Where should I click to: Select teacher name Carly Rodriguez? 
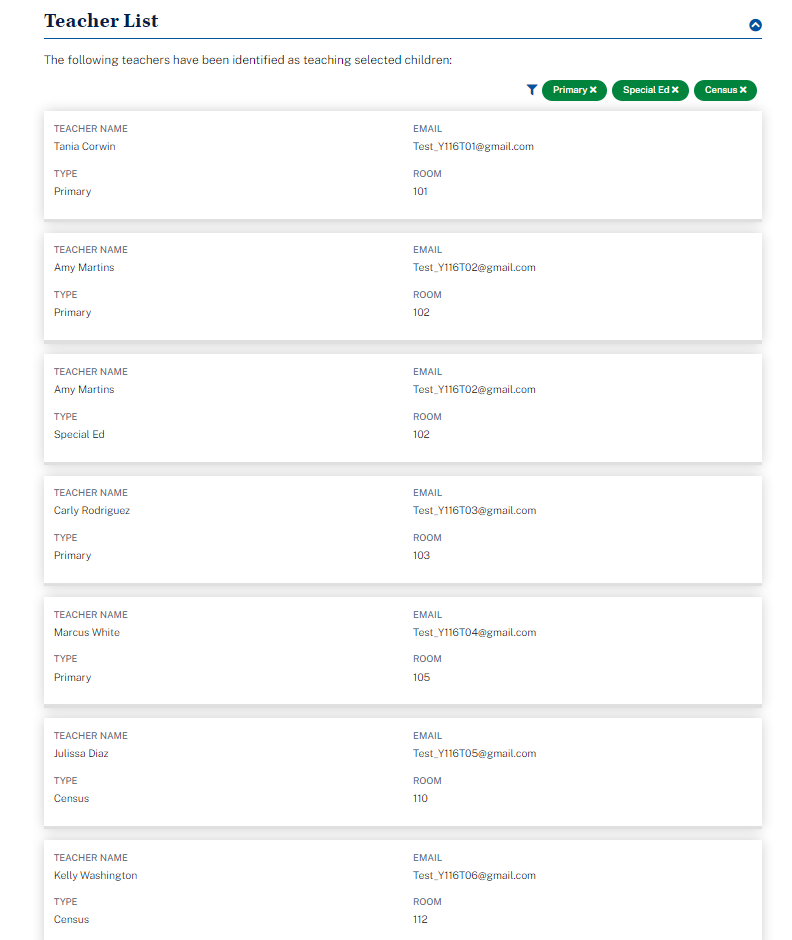(92, 511)
